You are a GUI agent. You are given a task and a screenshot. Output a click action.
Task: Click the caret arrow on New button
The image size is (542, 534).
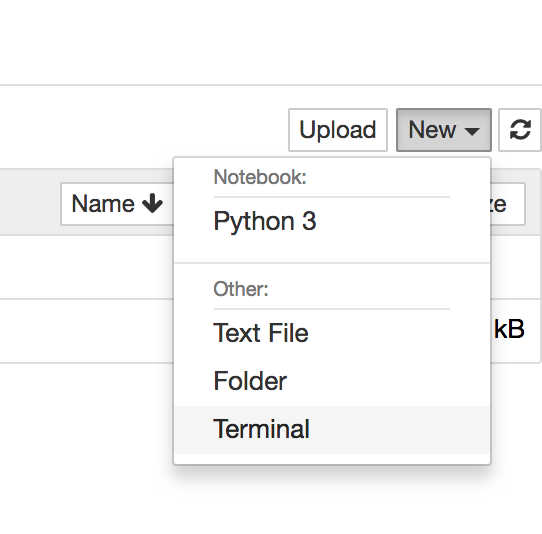(x=472, y=131)
